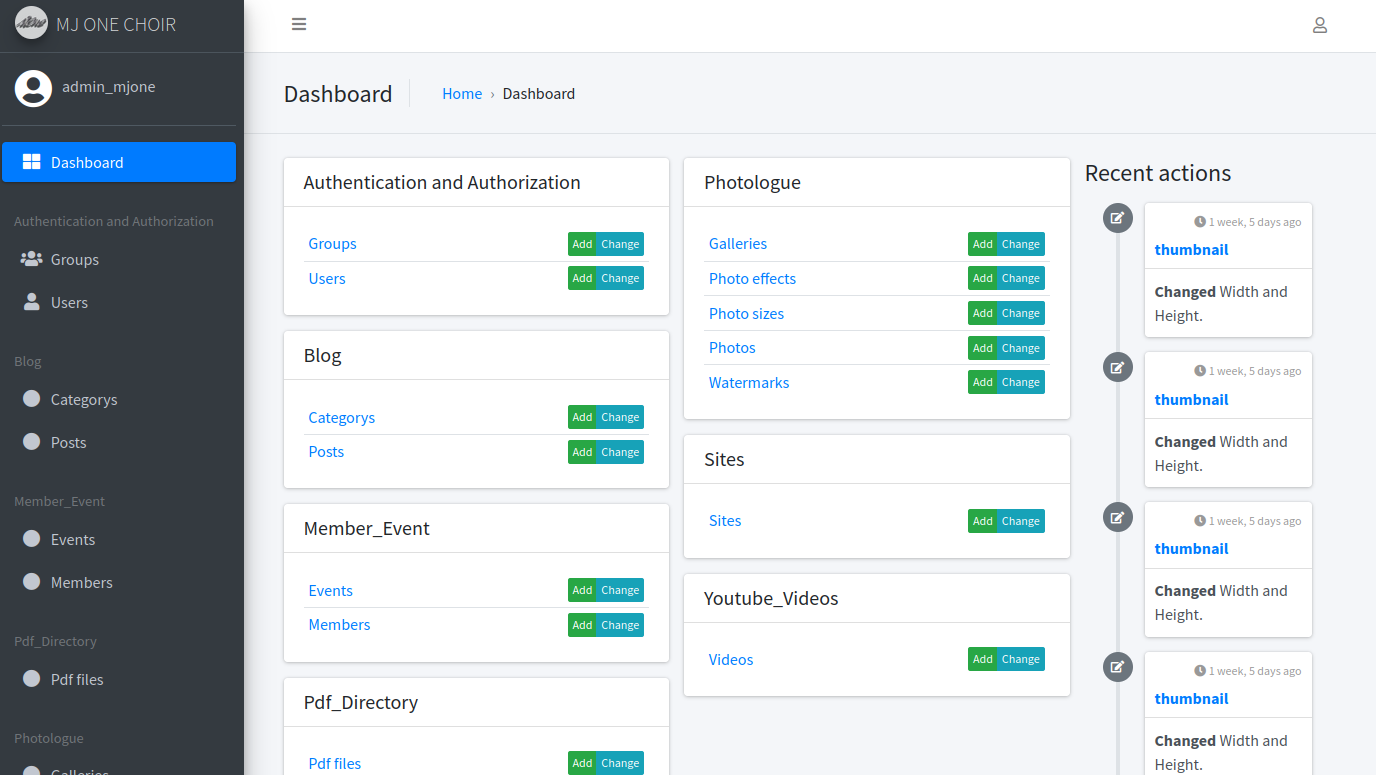The image size is (1376, 775).
Task: Open Posts in the sidebar menu
Action: (x=68, y=442)
